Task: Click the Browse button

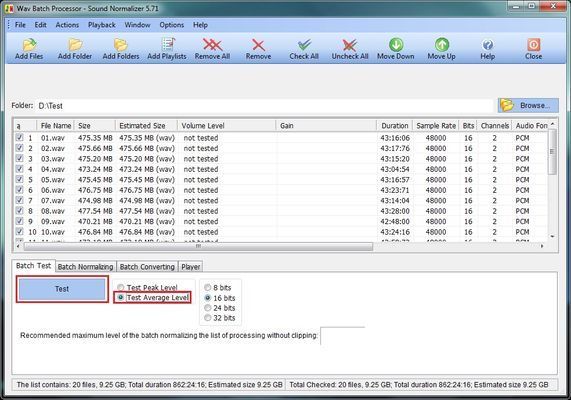Action: pos(528,105)
